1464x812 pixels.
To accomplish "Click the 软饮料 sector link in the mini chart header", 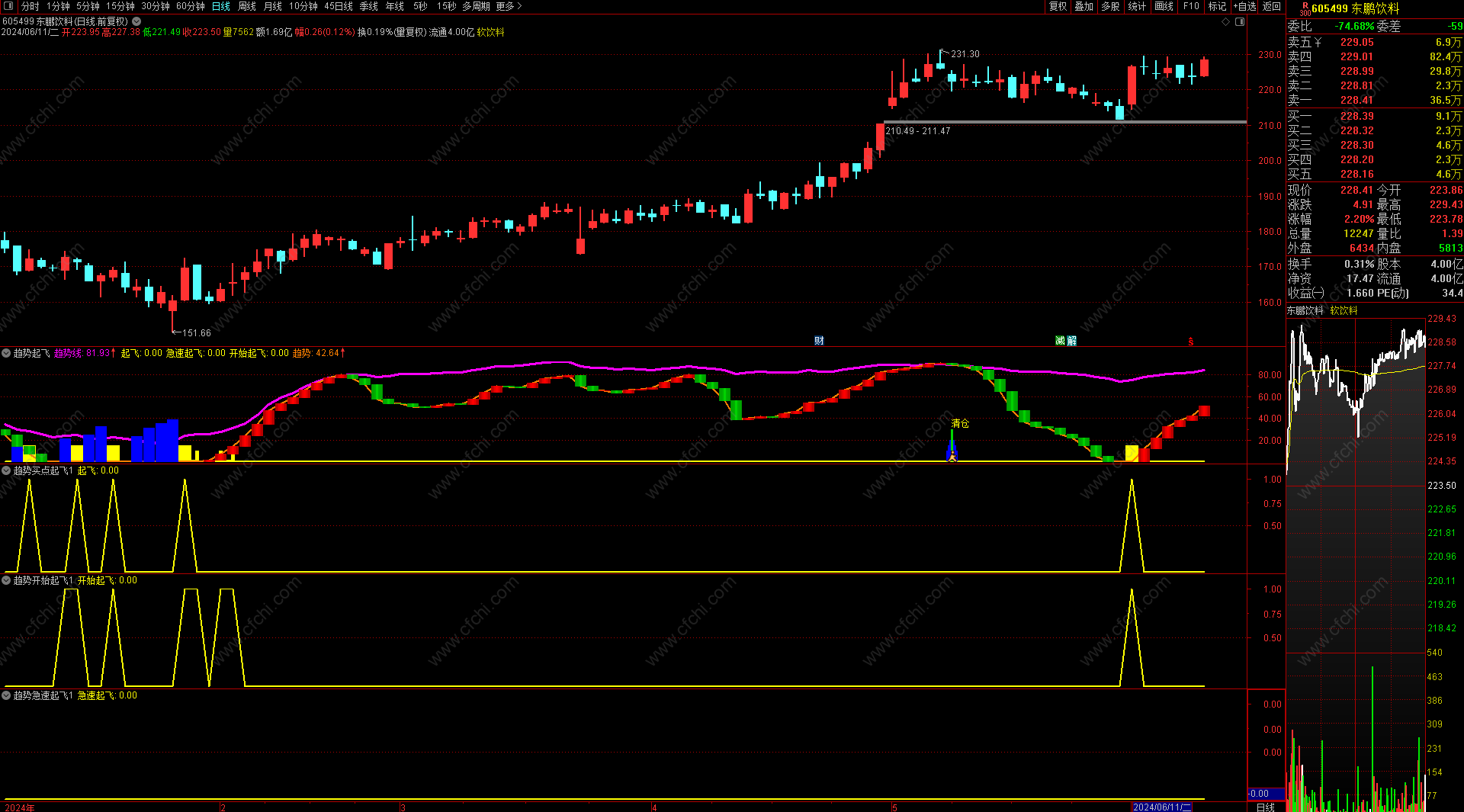I will click(x=1344, y=310).
